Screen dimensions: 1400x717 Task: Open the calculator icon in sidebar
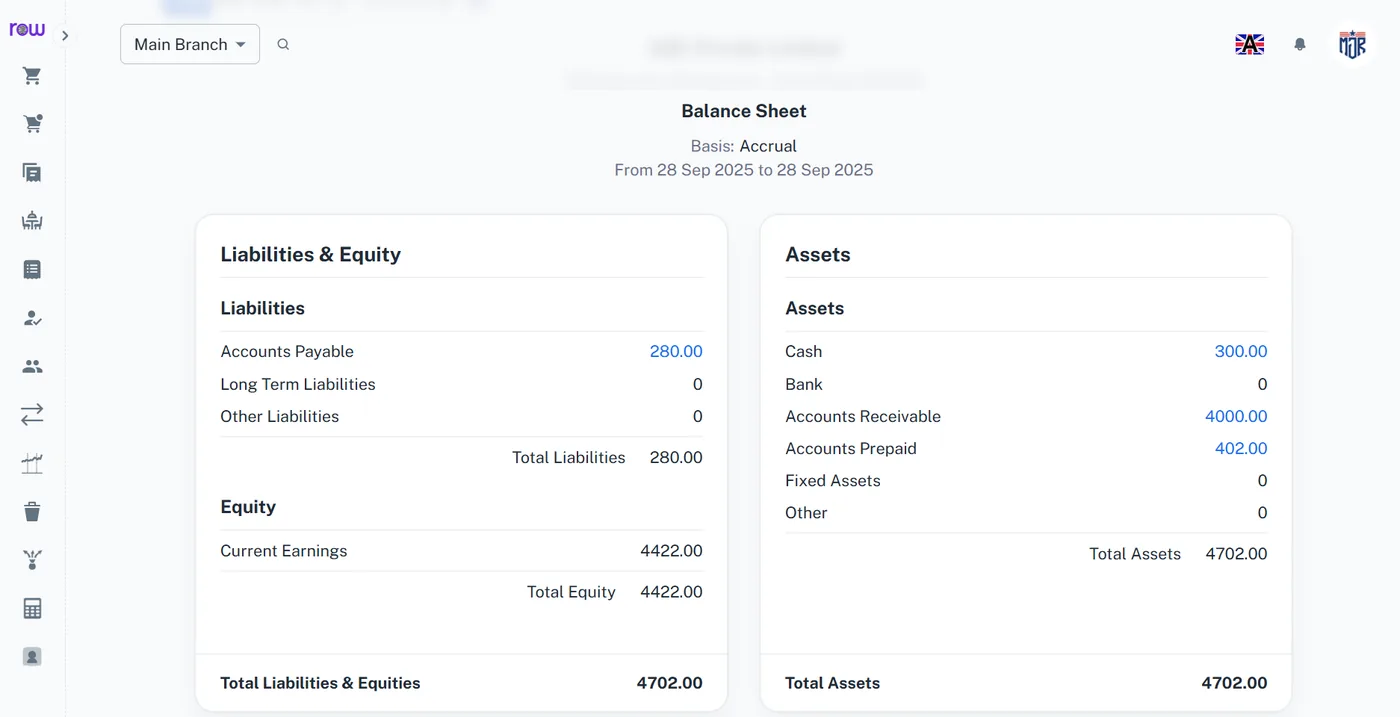coord(32,608)
